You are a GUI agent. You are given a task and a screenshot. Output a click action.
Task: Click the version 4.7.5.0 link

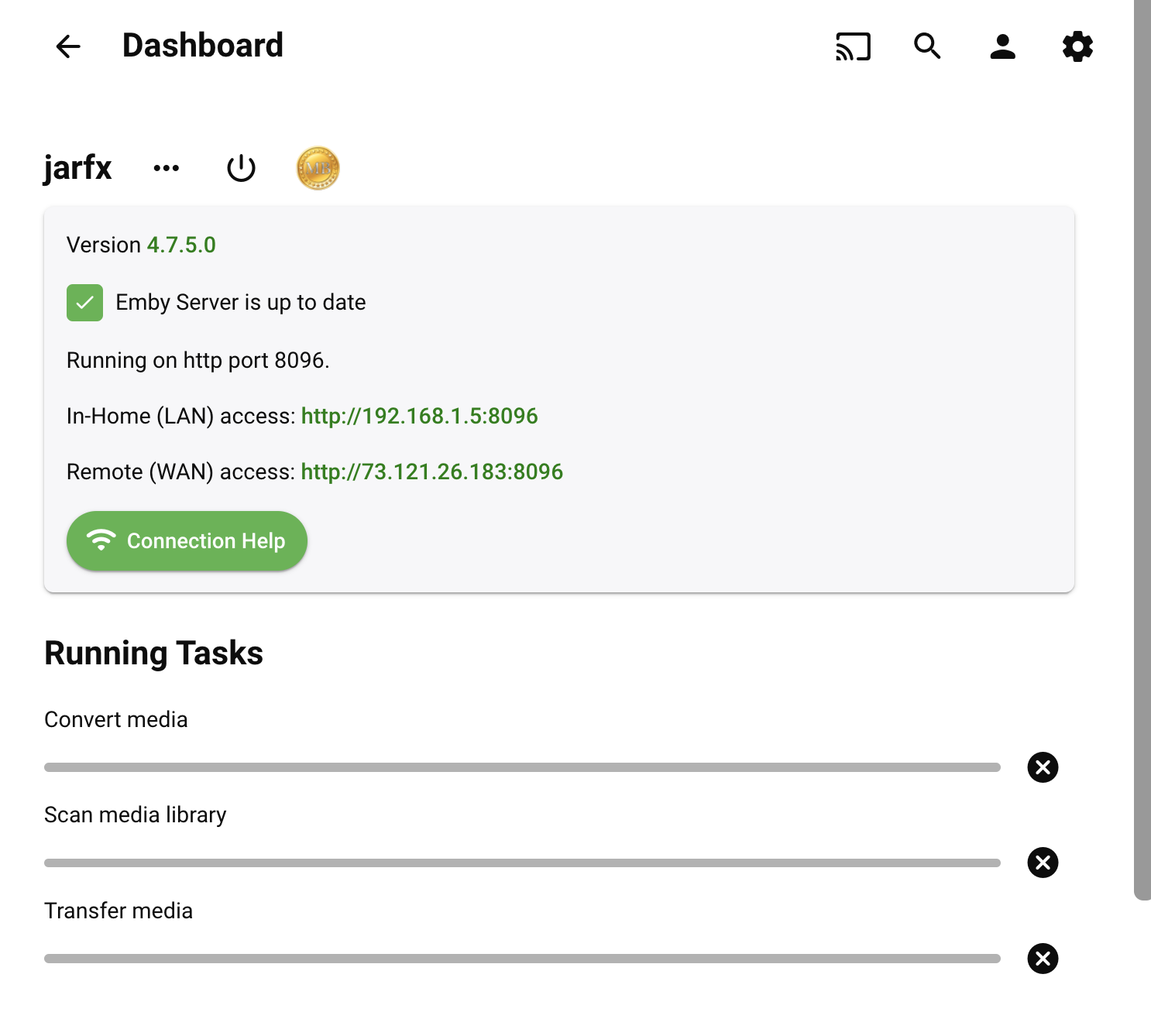[181, 245]
